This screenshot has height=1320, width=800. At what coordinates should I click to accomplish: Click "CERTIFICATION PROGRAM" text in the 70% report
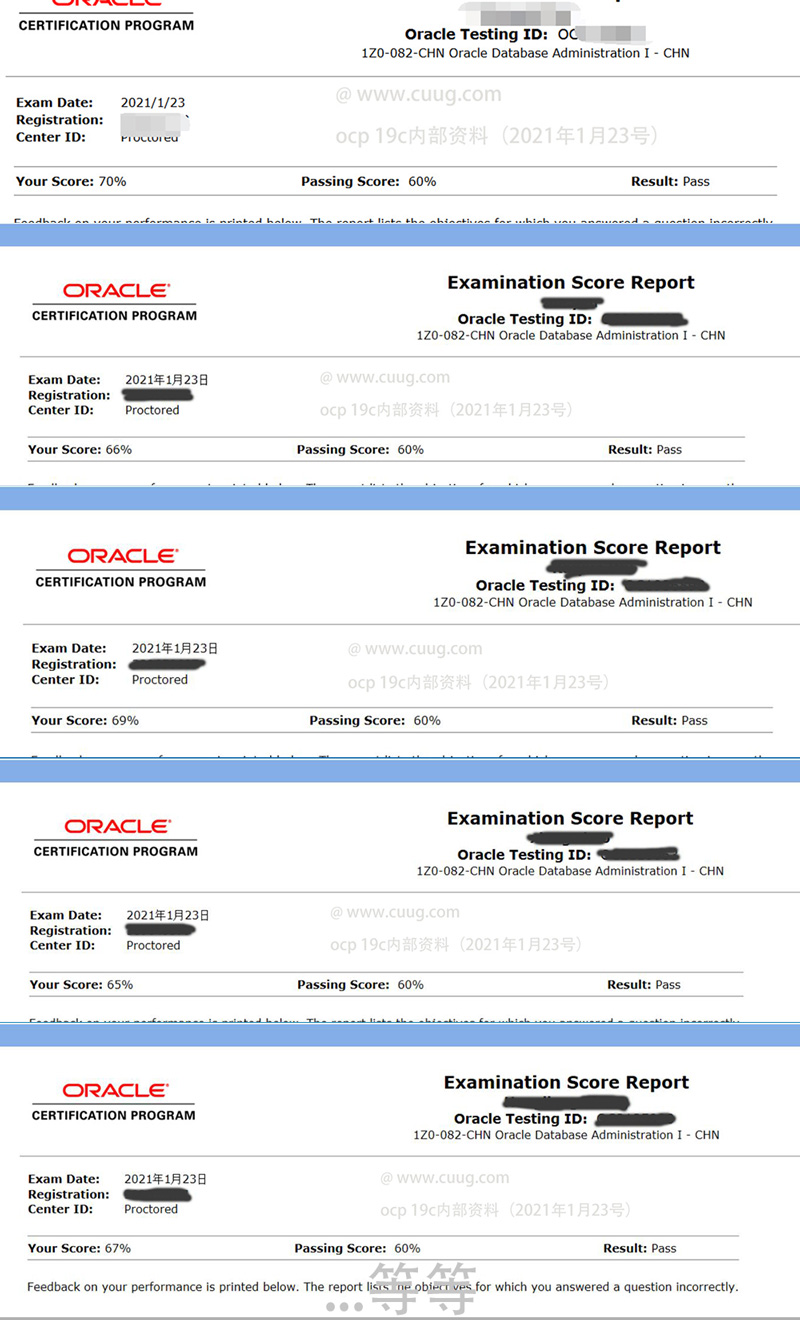pos(106,25)
